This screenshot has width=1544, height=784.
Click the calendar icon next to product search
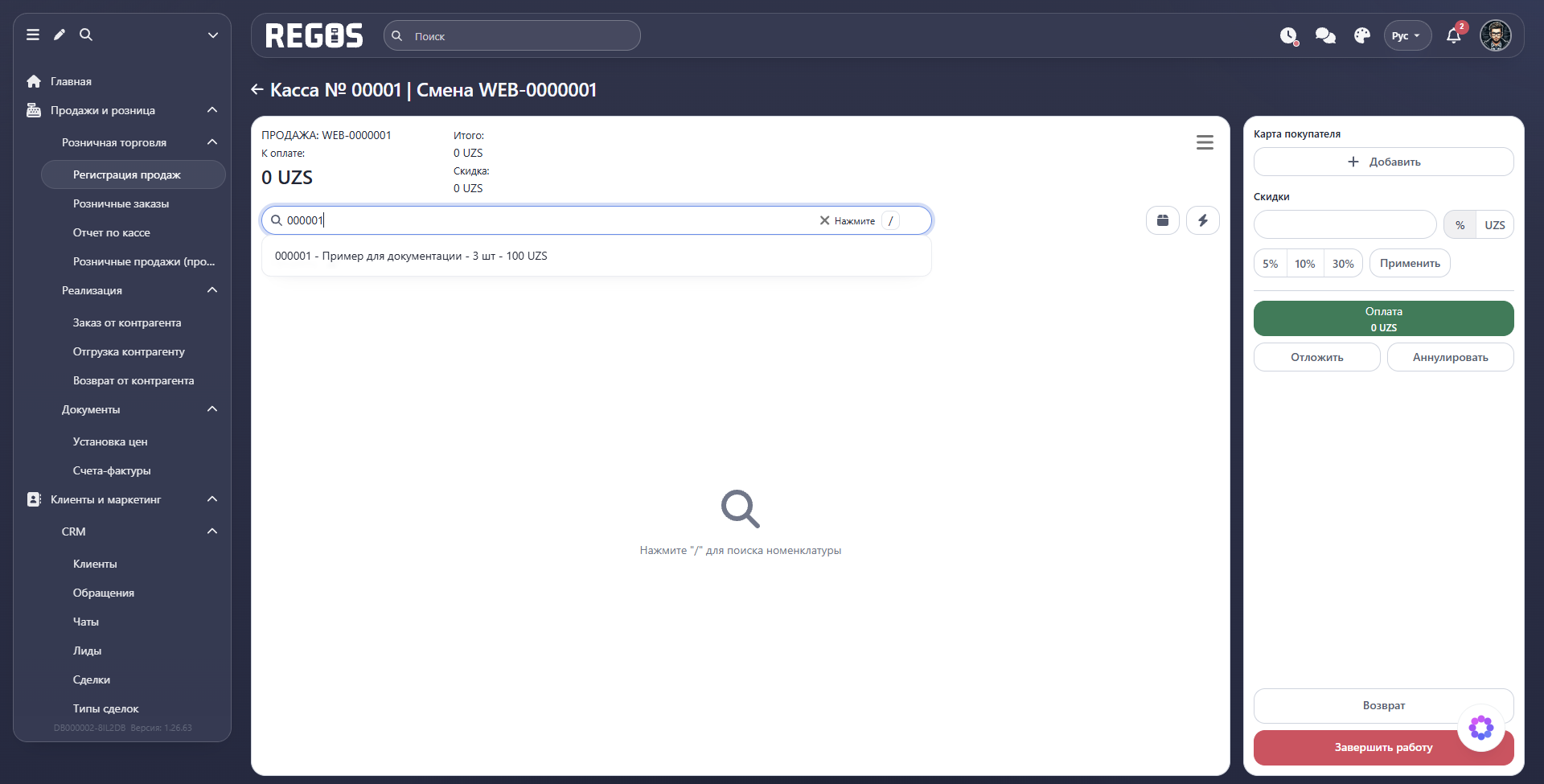(1163, 220)
